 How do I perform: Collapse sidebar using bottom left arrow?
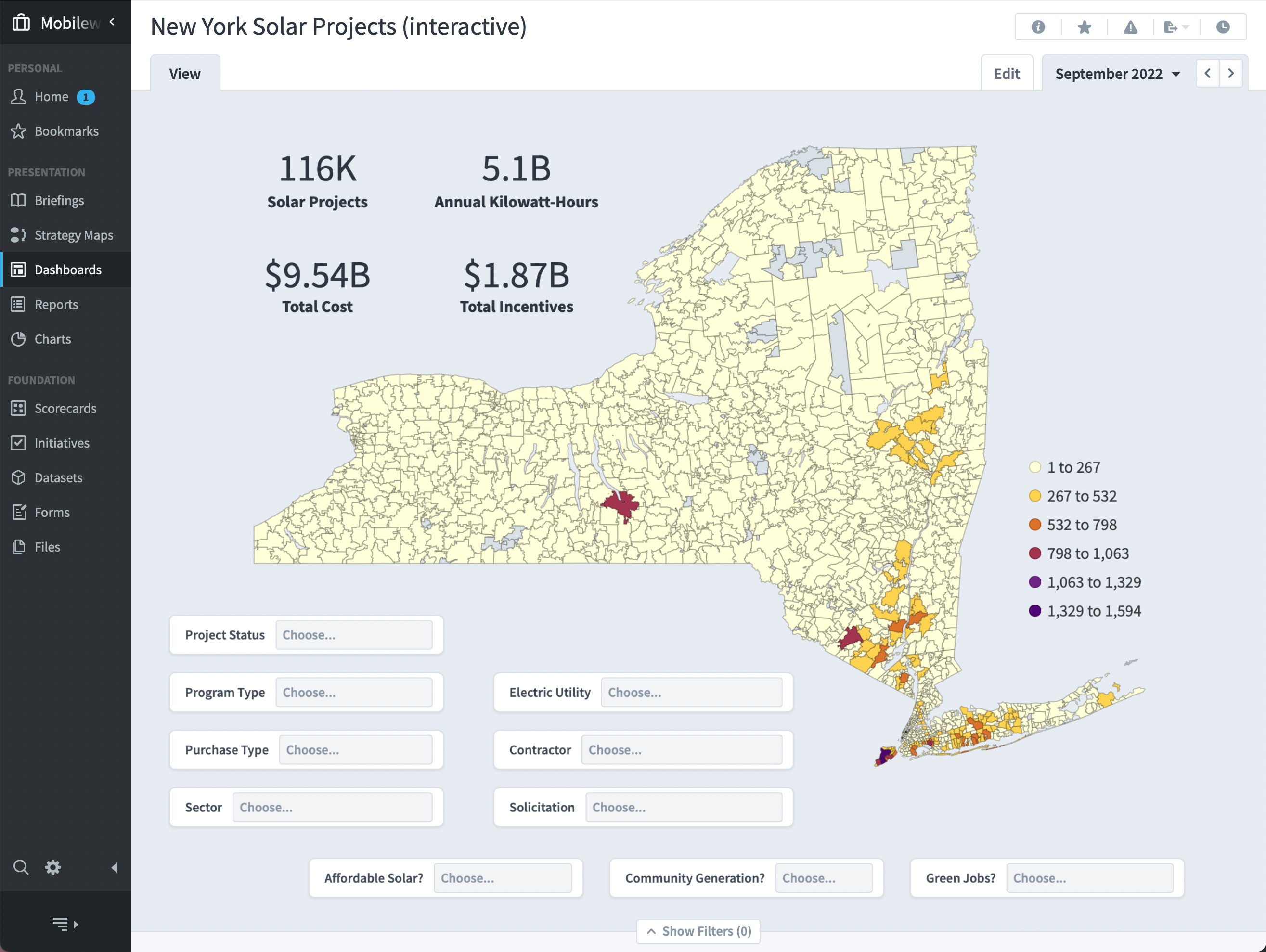[115, 867]
